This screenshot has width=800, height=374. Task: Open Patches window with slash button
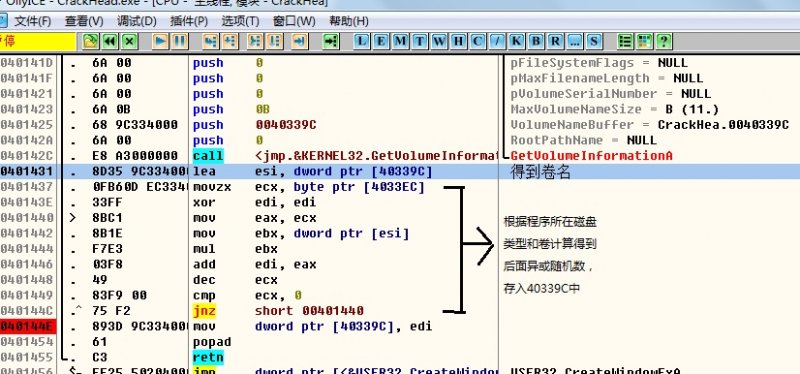click(496, 41)
